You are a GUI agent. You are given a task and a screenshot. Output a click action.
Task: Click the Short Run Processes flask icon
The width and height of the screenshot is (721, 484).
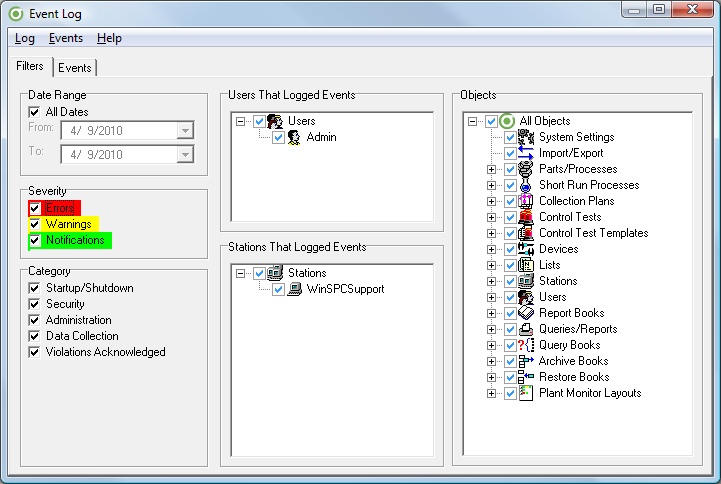tap(526, 185)
